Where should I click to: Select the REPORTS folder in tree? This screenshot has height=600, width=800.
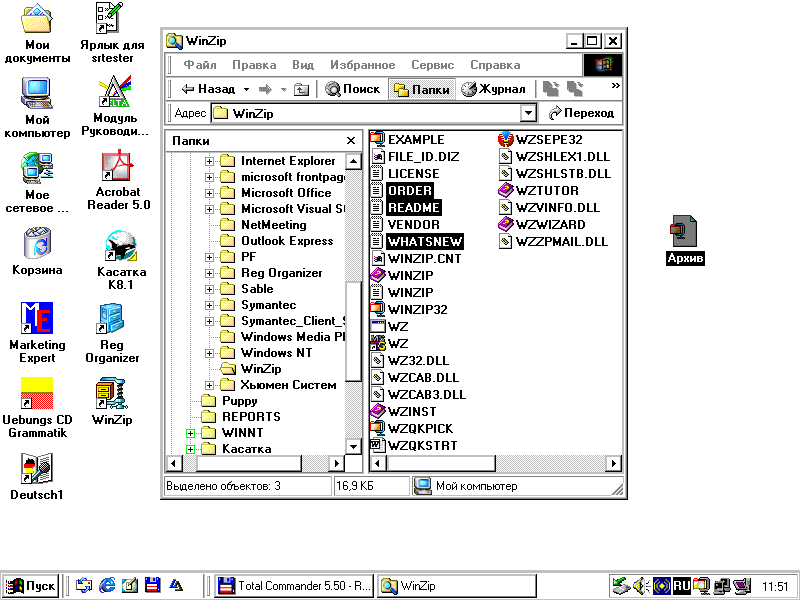click(x=241, y=417)
